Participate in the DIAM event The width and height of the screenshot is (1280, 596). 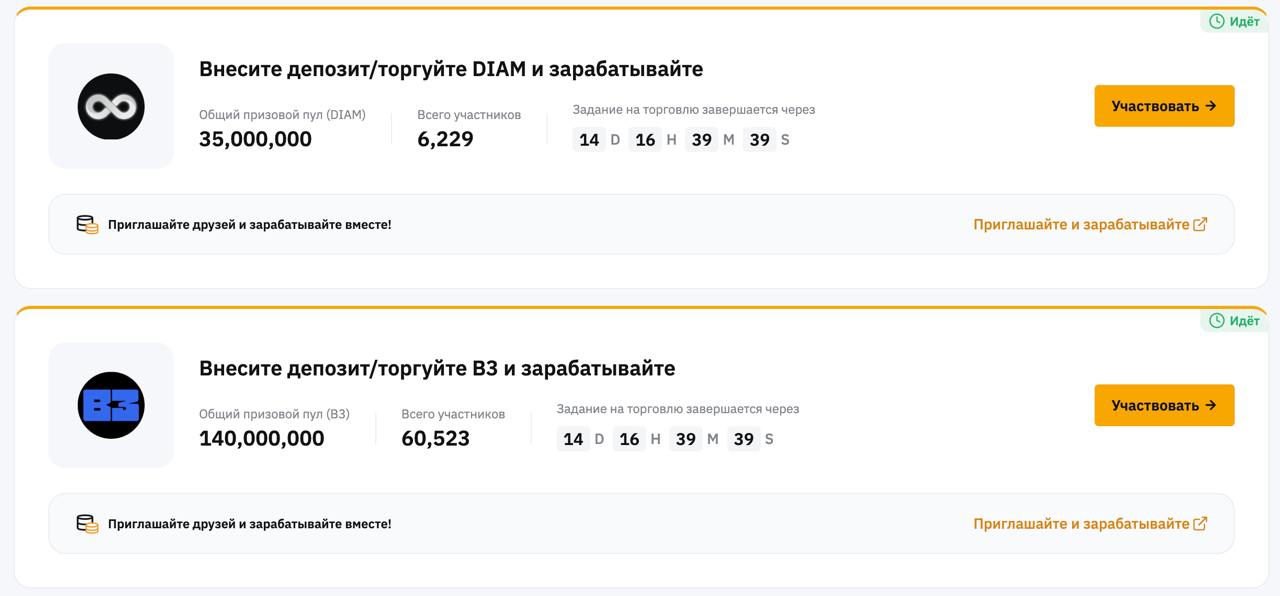tap(1164, 106)
